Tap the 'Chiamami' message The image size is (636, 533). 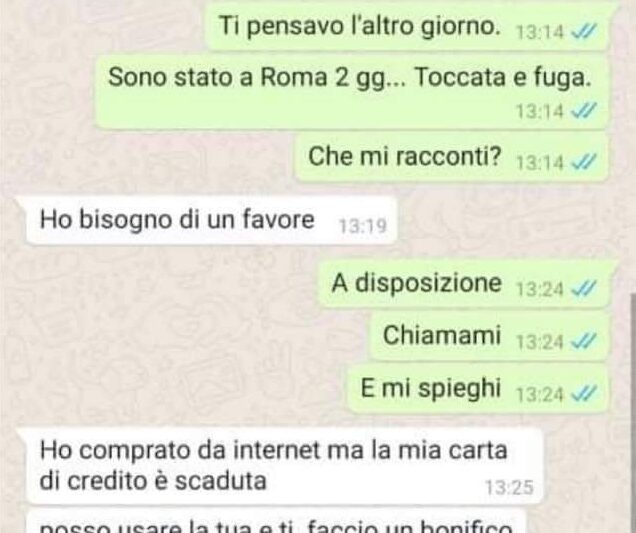(489, 337)
